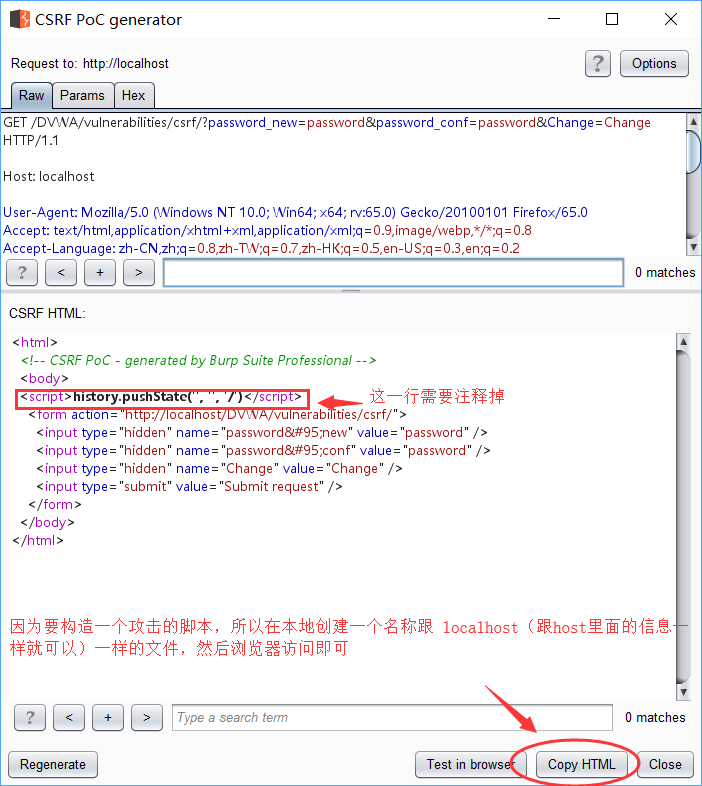702x786 pixels.
Task: Click the form action line in CSRF HTML
Action: coord(217,415)
